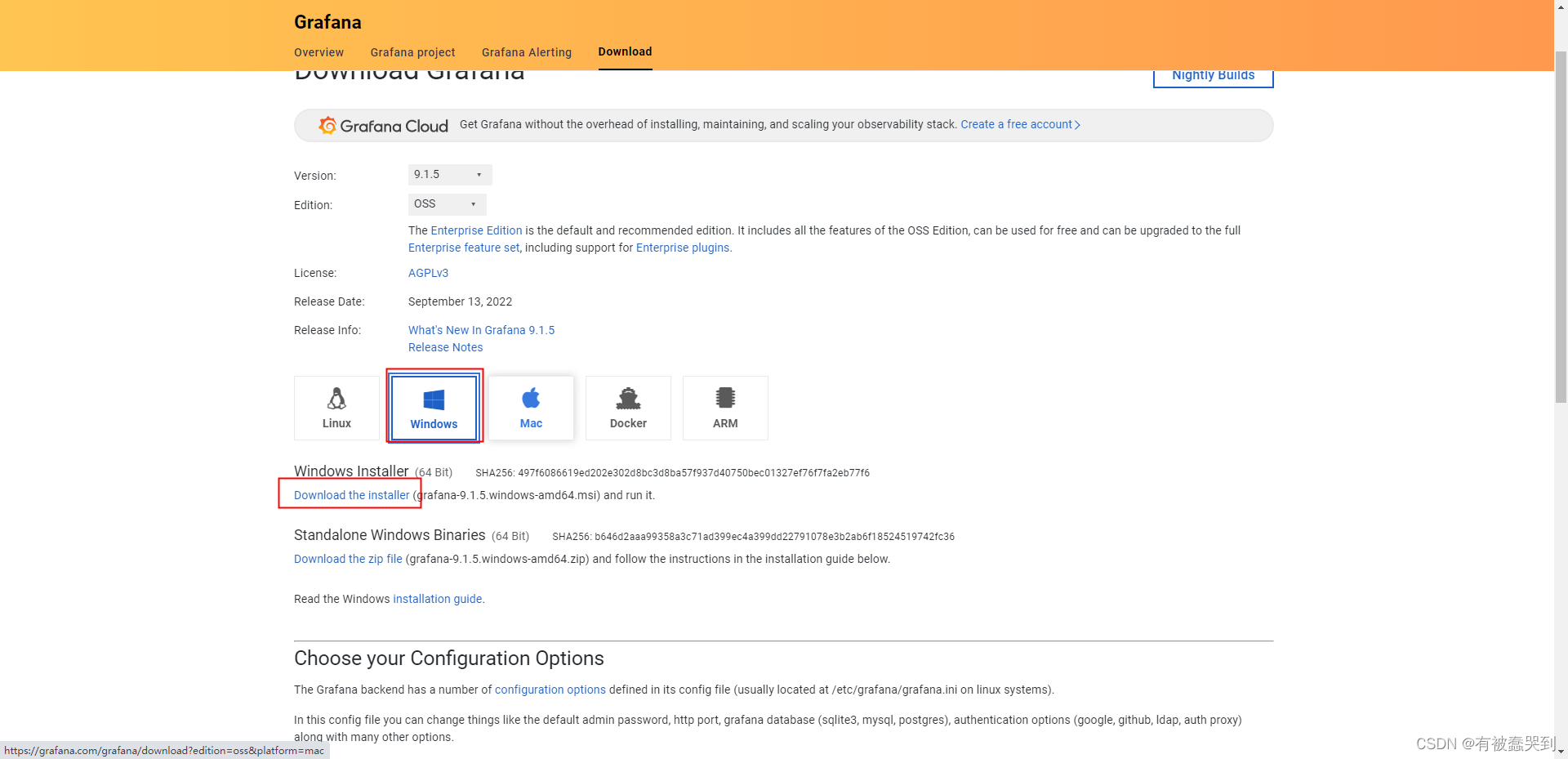
Task: Go to the Overview tab
Action: click(318, 52)
